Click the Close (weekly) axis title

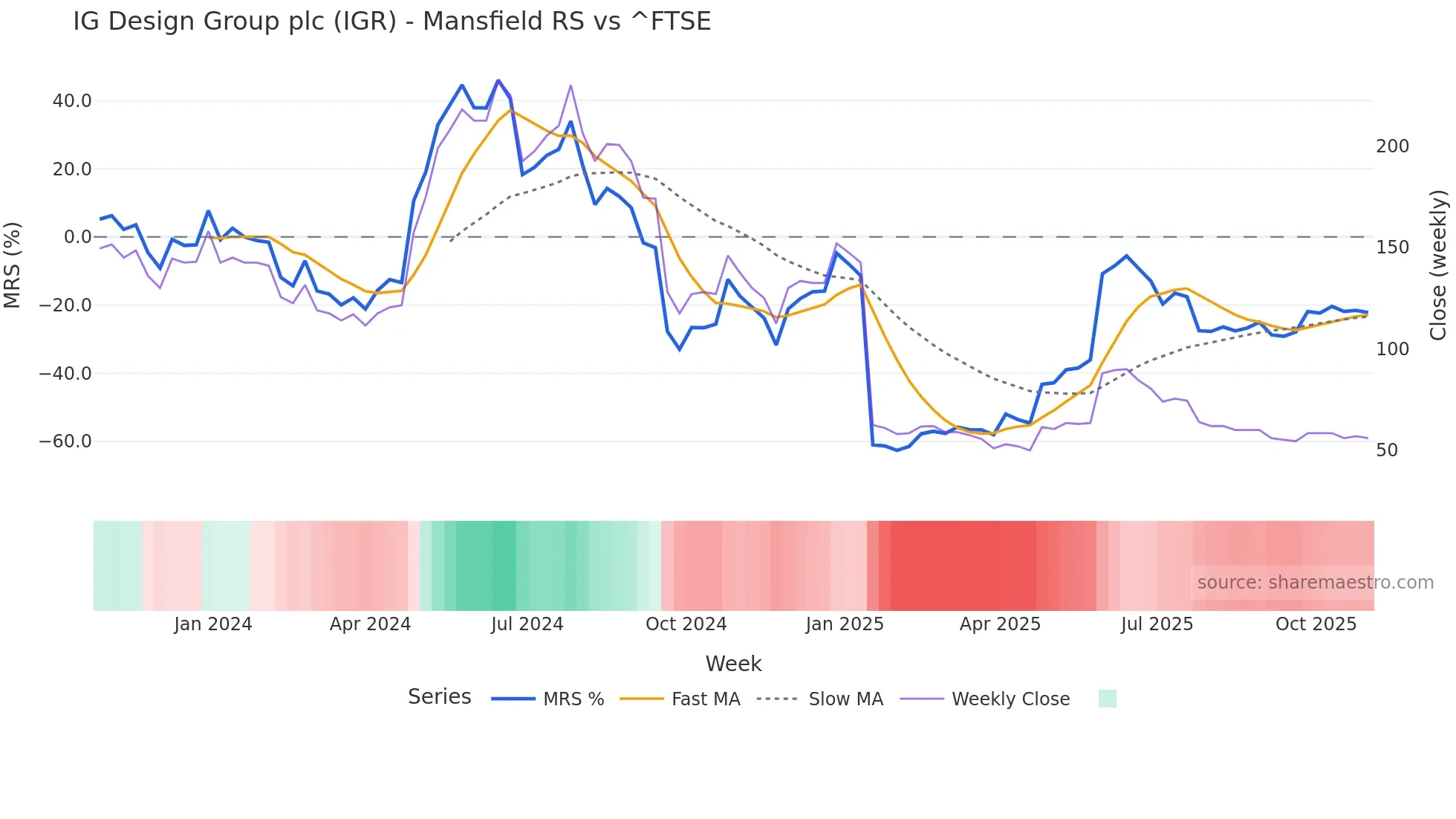[x=1439, y=265]
